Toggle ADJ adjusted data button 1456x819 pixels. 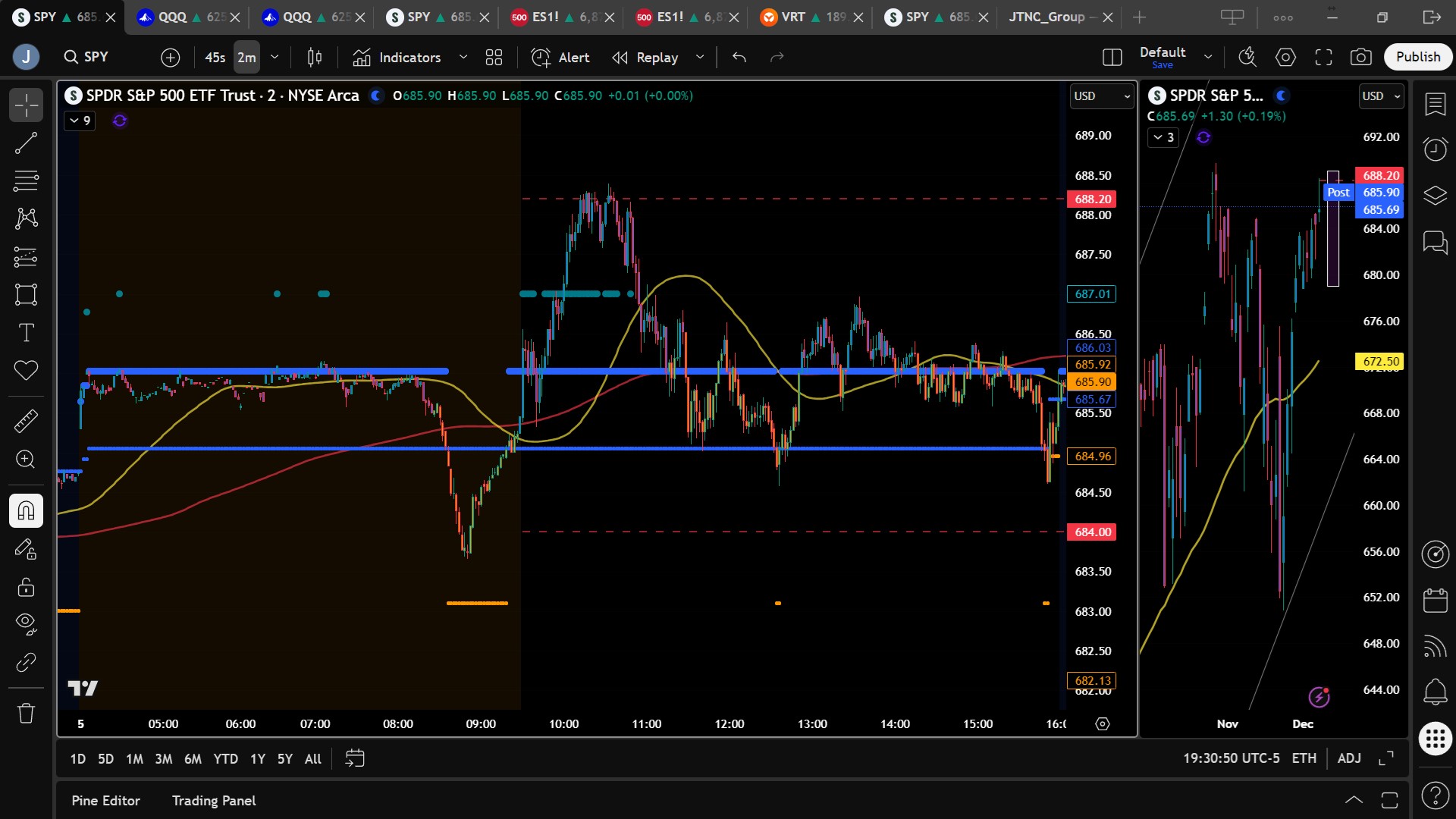click(1348, 758)
